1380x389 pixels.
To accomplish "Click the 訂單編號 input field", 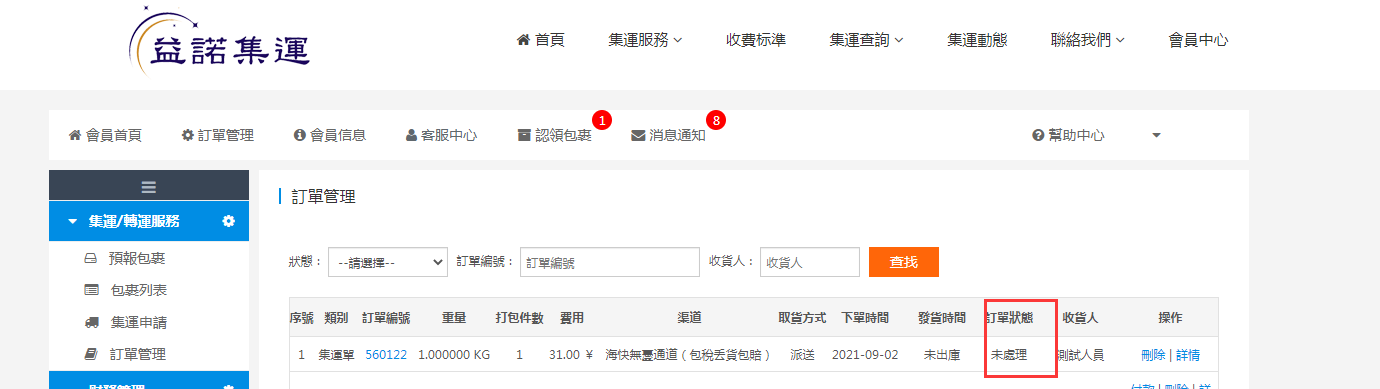I will pos(609,262).
